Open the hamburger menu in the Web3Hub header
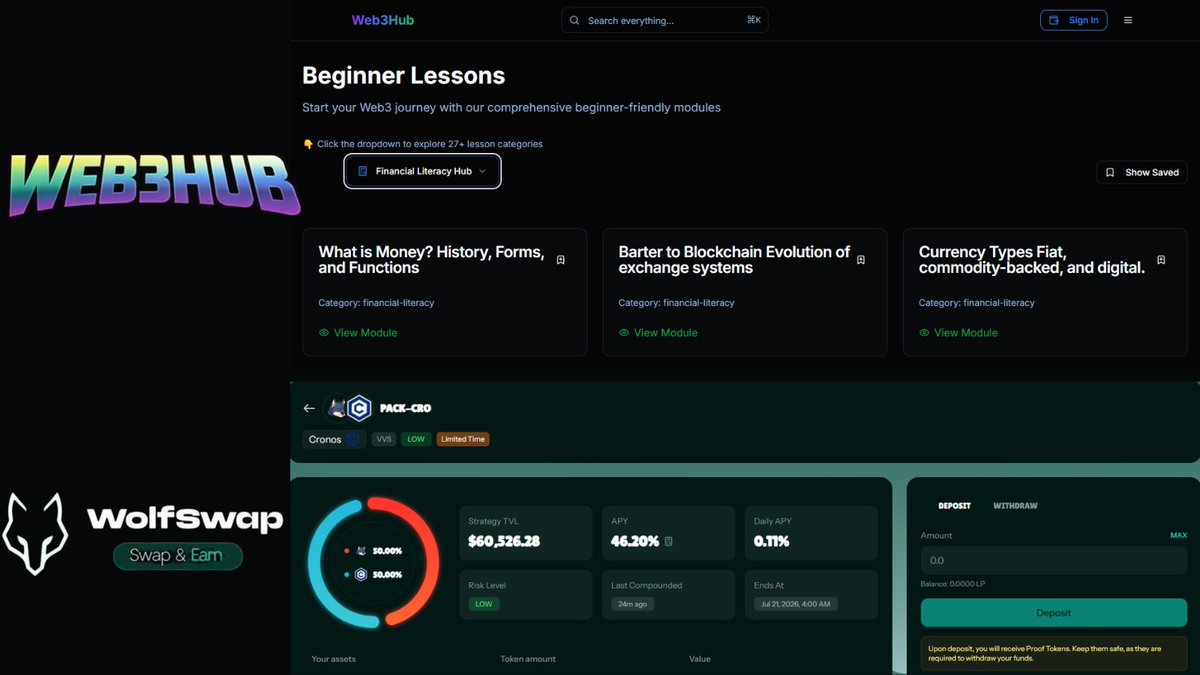Screen dimensions: 1200x675 click(1128, 20)
